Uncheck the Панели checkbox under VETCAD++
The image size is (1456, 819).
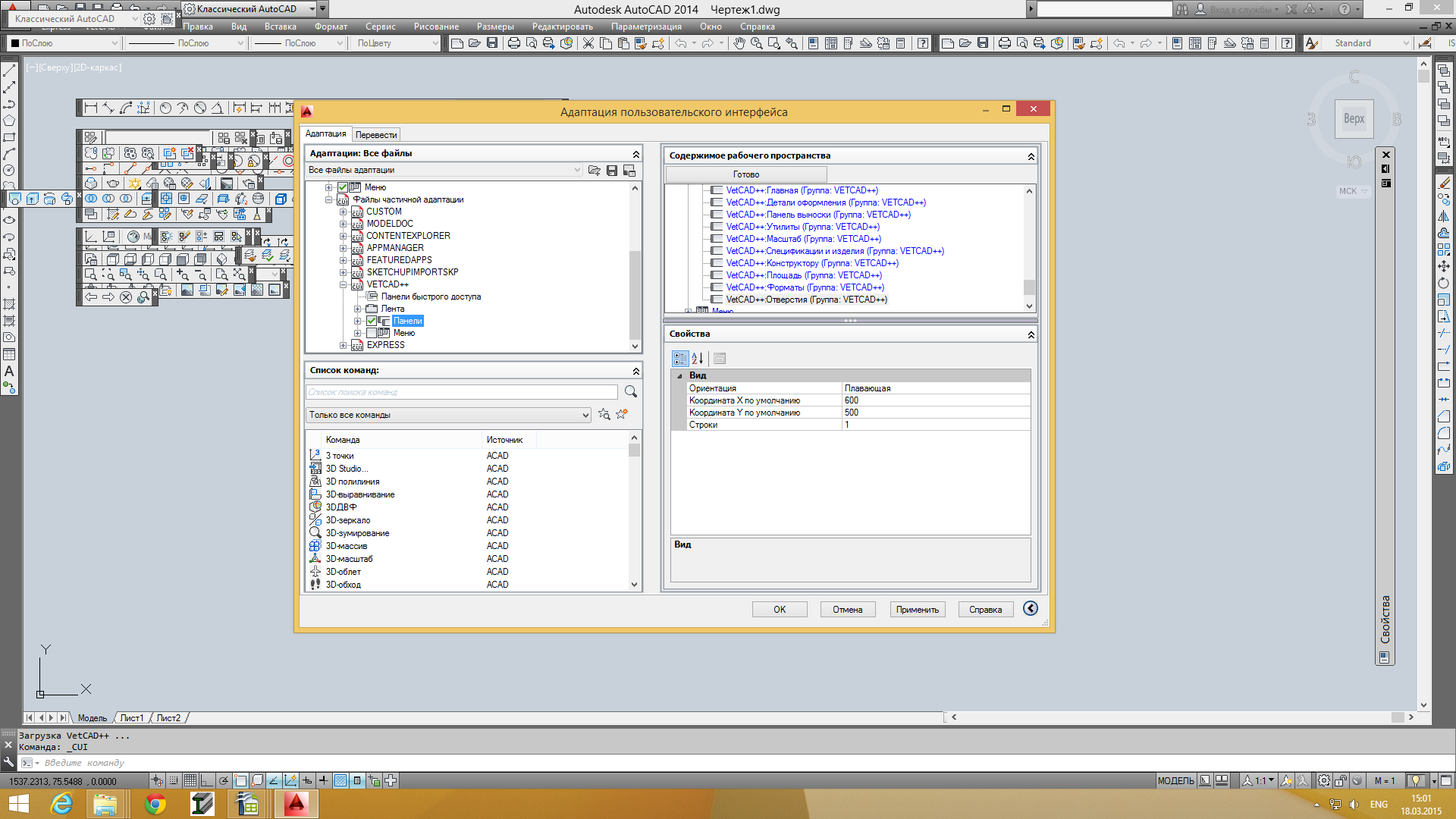(x=372, y=321)
